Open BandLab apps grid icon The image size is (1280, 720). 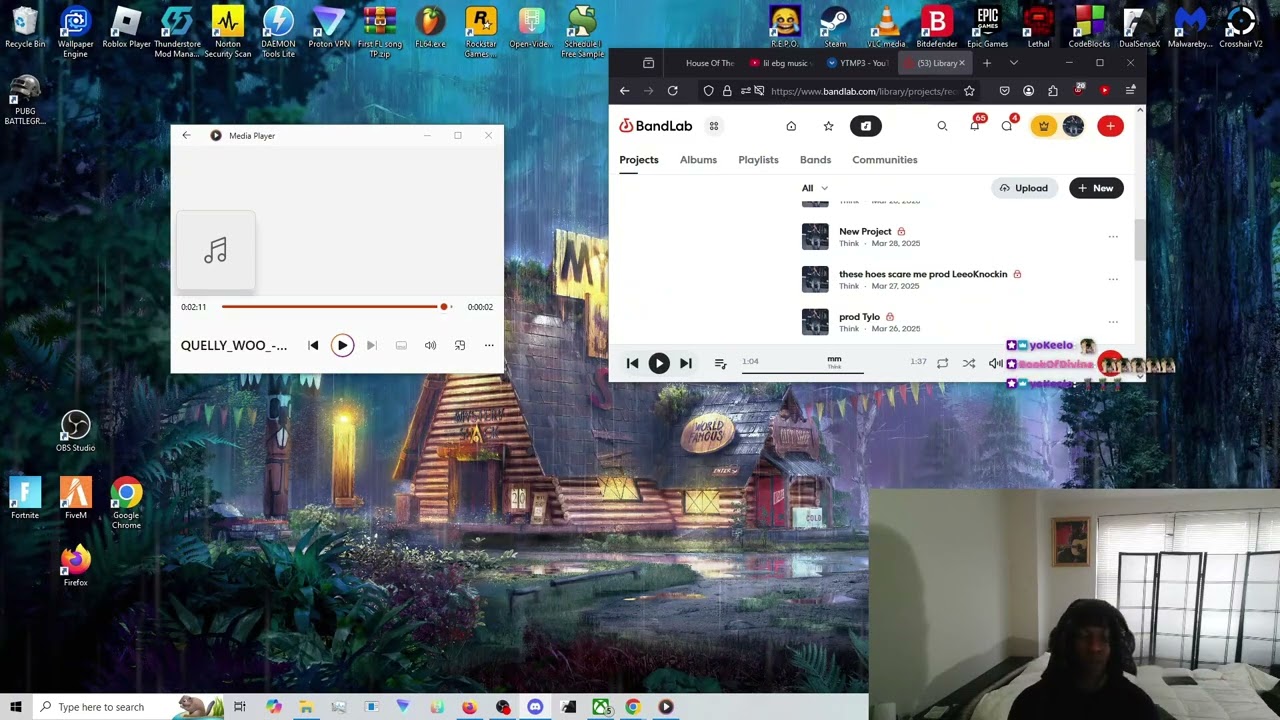(x=714, y=126)
